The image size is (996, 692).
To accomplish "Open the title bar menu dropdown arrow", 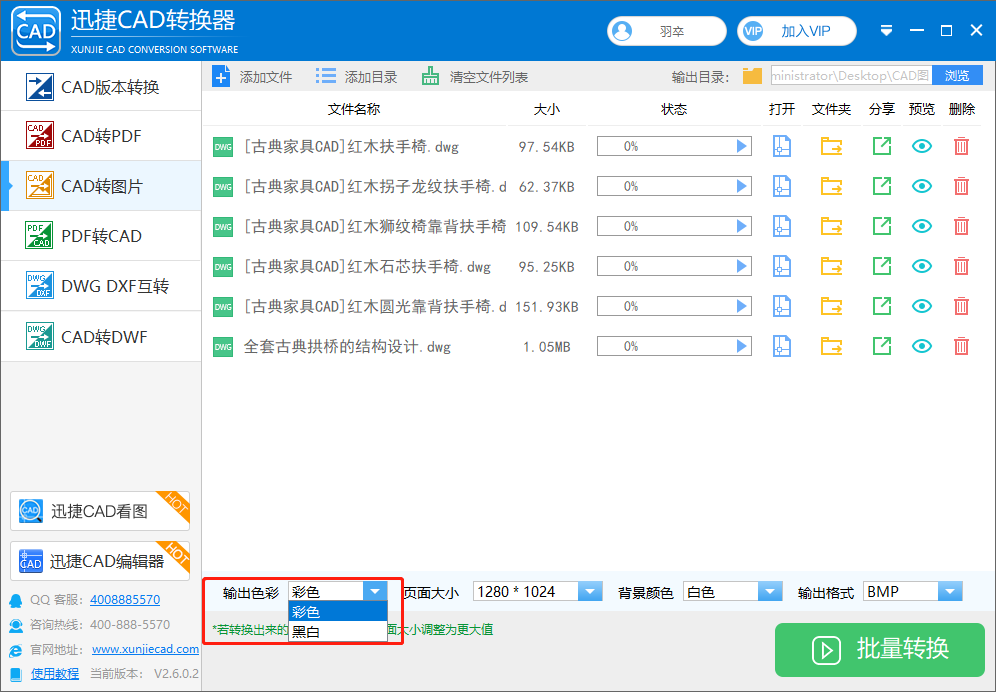I will tap(887, 31).
